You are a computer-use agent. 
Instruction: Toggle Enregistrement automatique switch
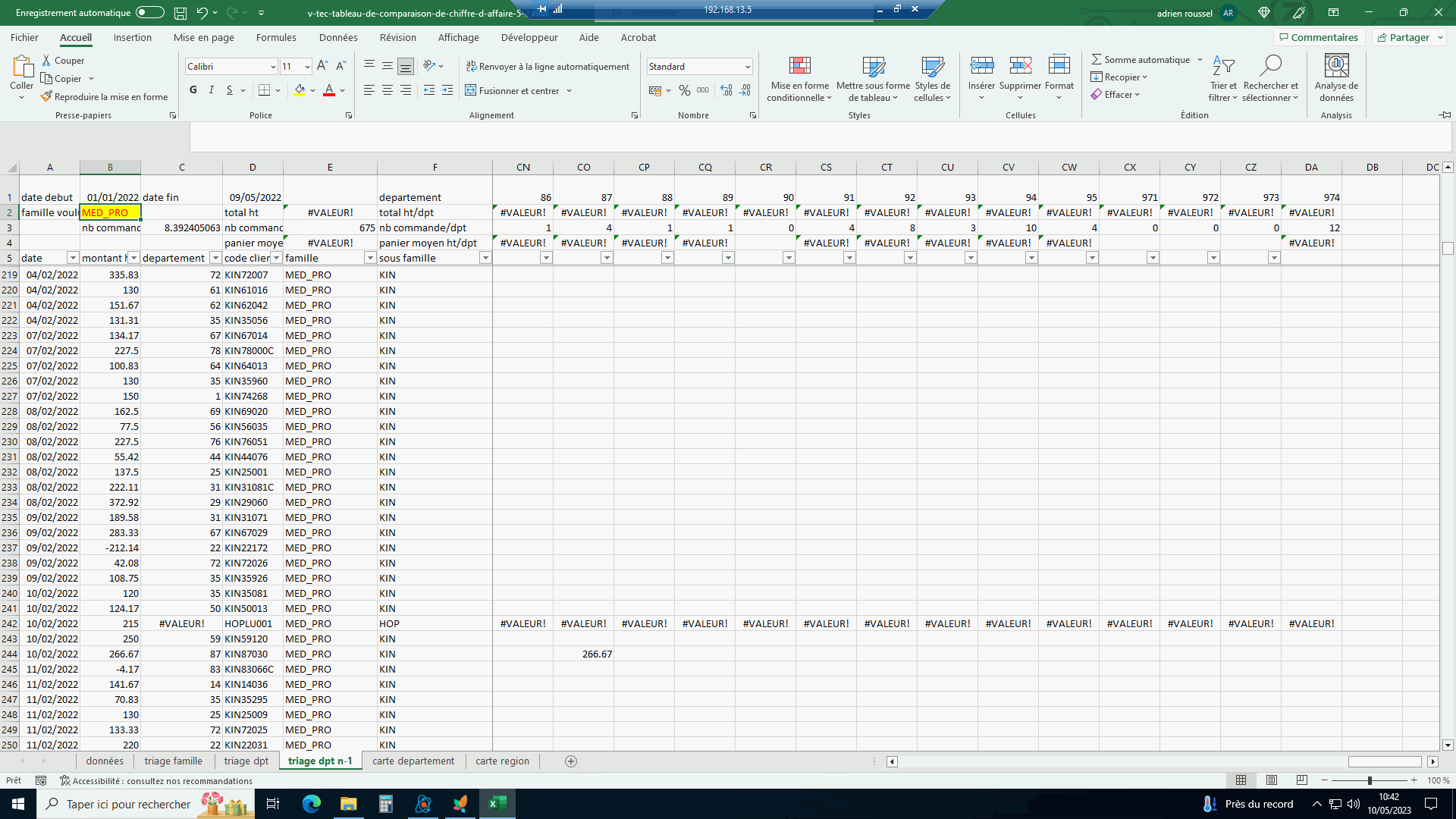pos(150,13)
